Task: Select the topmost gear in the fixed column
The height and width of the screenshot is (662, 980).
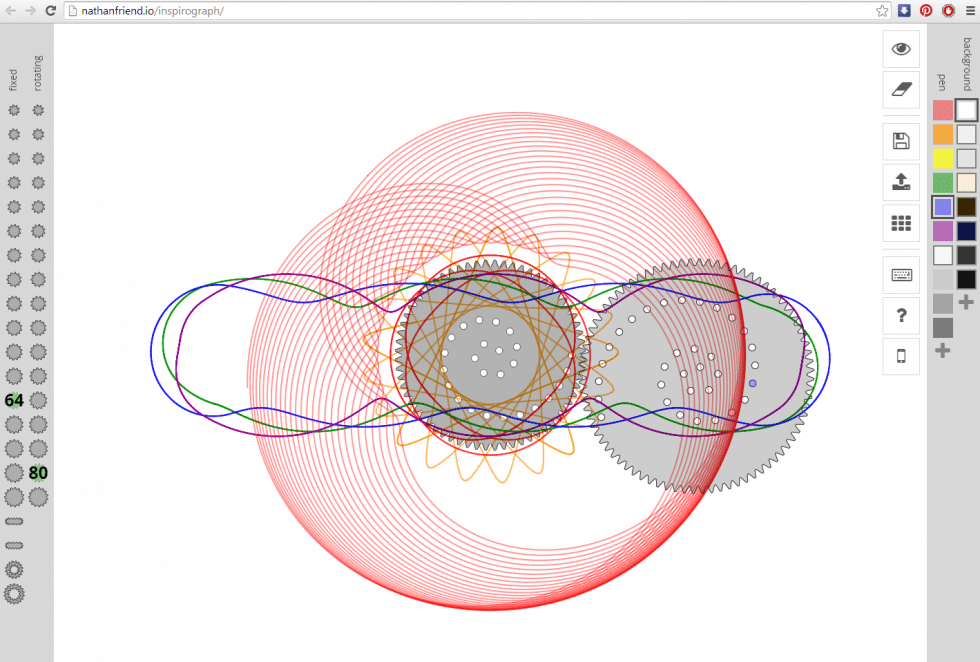Action: 14,110
